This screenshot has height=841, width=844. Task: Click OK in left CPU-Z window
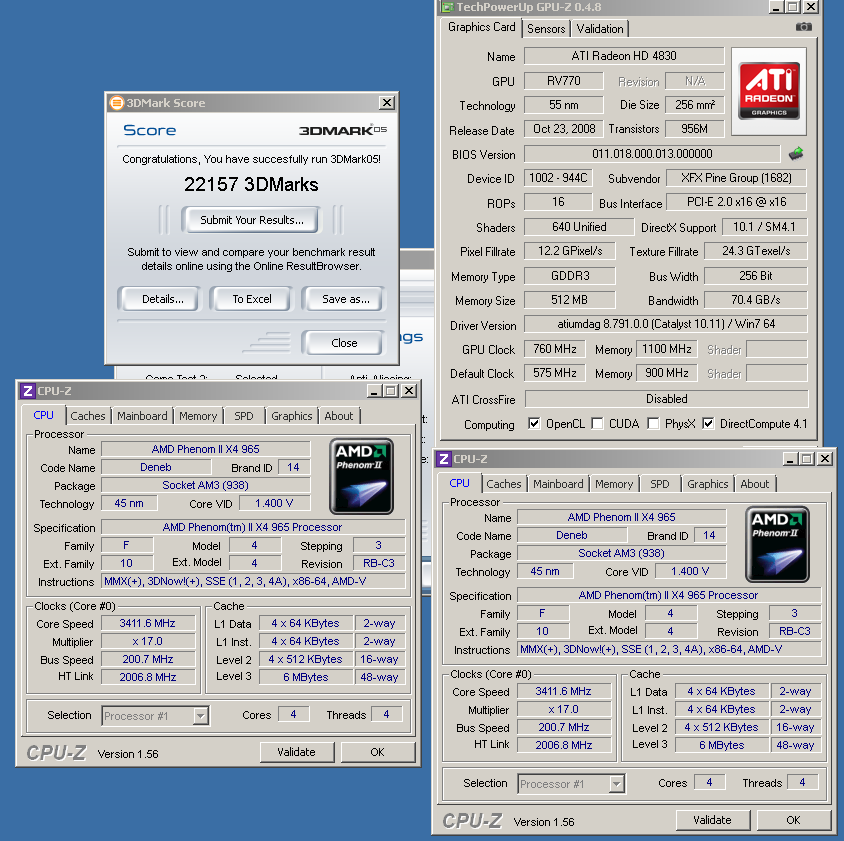pos(377,752)
